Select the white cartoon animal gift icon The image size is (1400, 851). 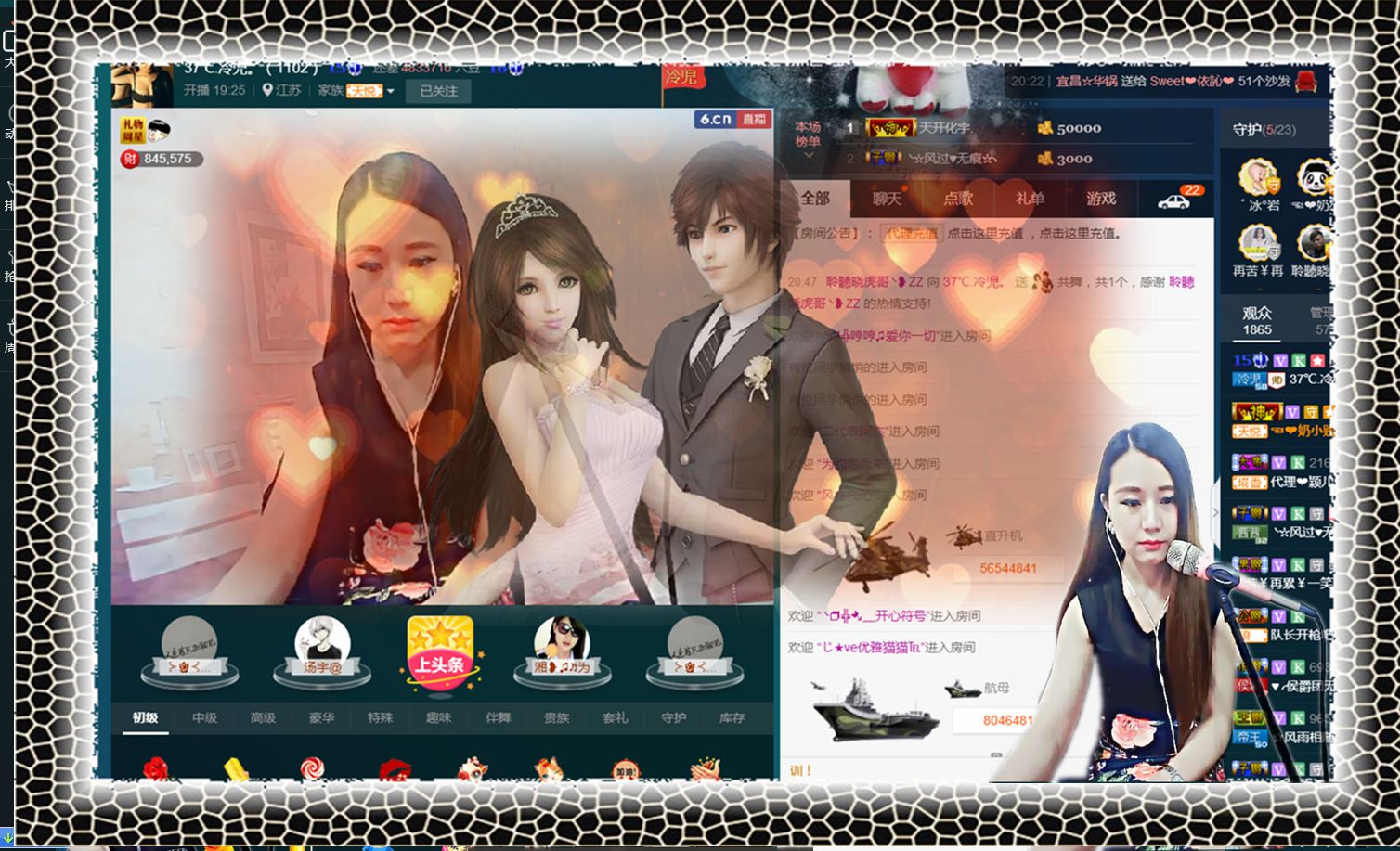(473, 769)
